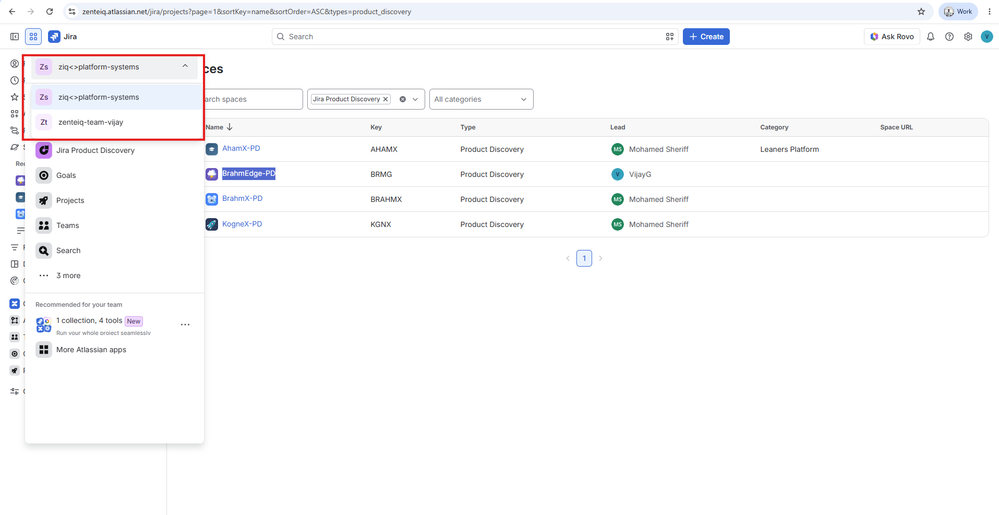The width and height of the screenshot is (999, 515).
Task: Click the Key column header
Action: pos(376,127)
